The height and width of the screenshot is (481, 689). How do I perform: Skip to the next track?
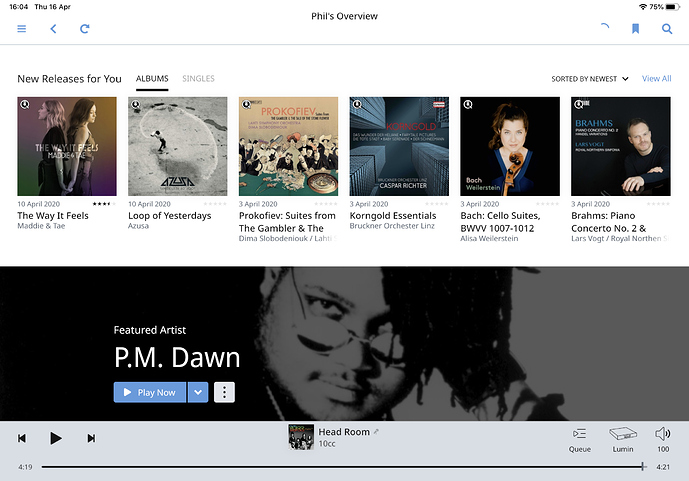(x=91, y=438)
